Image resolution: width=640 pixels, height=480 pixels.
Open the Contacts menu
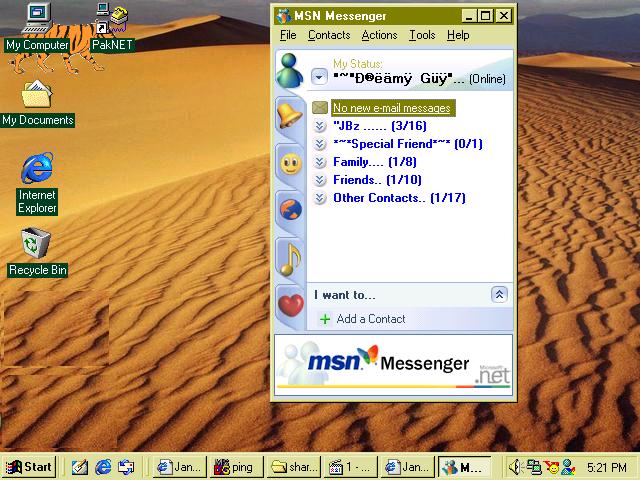pos(329,35)
